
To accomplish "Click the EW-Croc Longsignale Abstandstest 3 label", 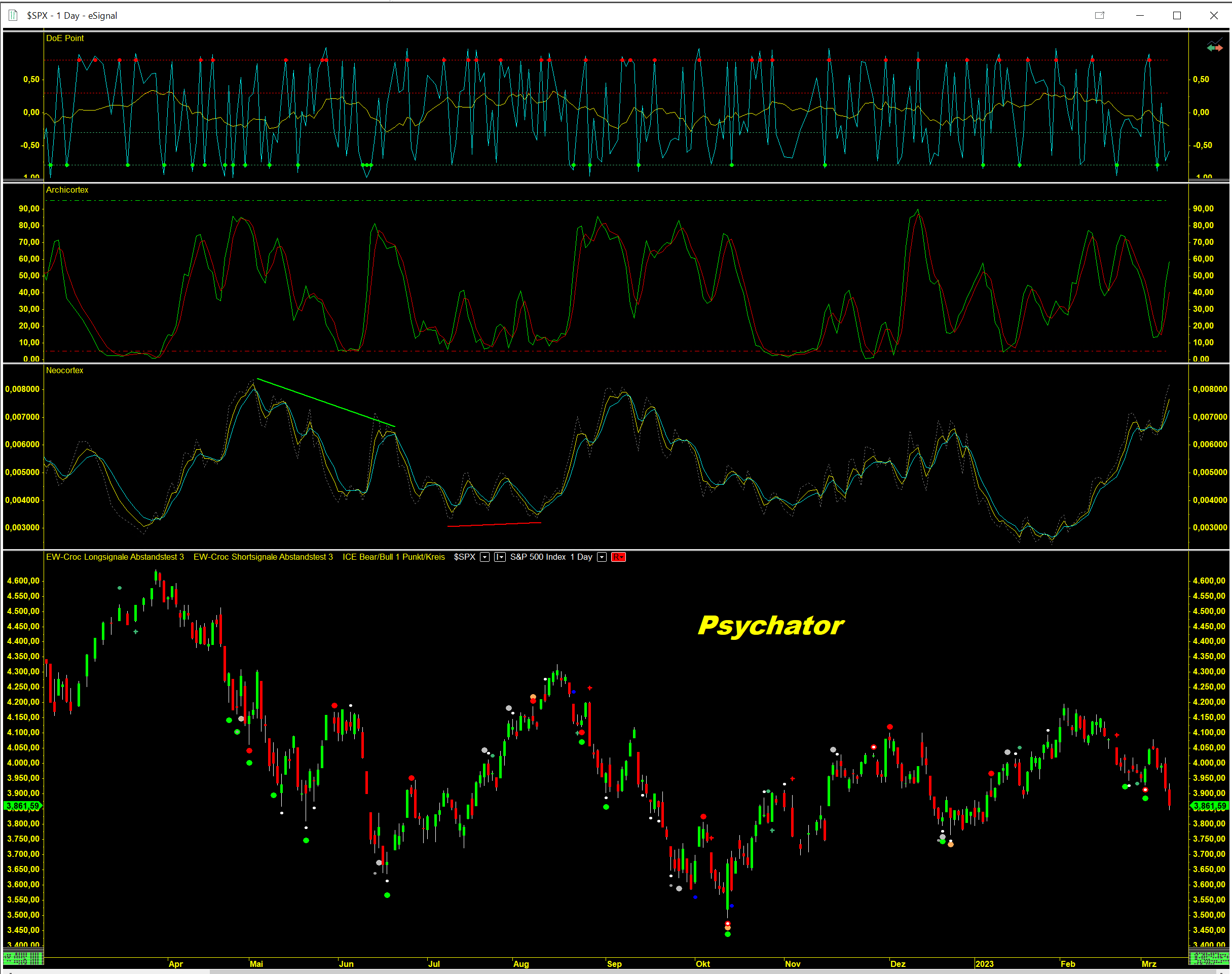I will pyautogui.click(x=115, y=557).
